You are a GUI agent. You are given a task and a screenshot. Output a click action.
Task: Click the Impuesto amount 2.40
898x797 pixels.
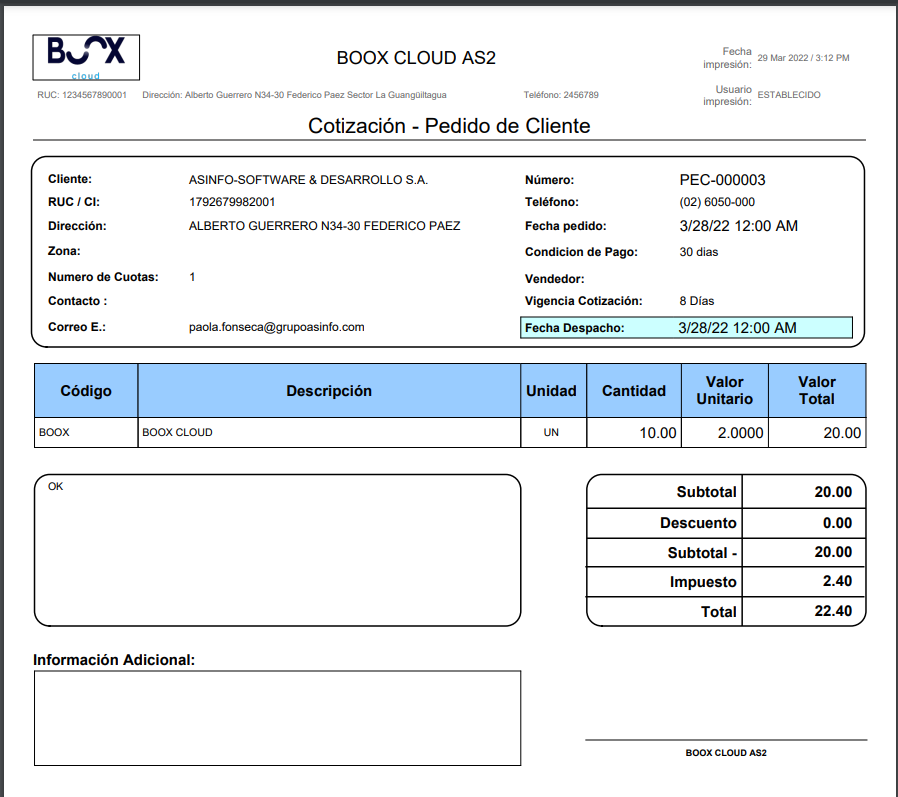[837, 581]
